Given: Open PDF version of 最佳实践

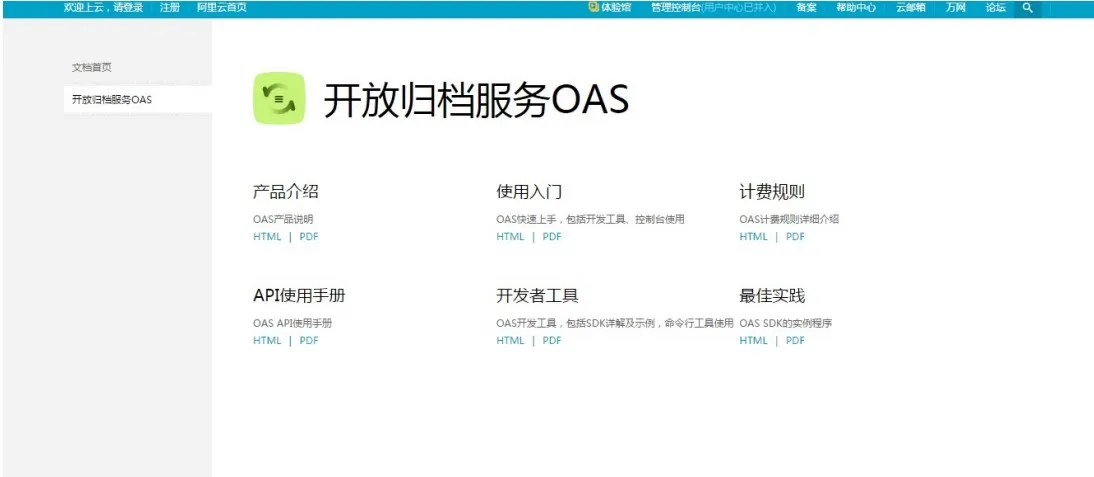Looking at the screenshot, I should pos(795,340).
